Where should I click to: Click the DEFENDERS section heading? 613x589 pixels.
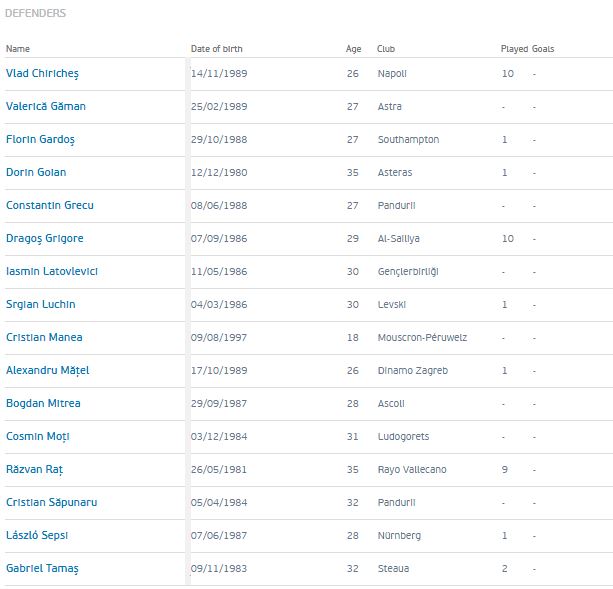36,13
